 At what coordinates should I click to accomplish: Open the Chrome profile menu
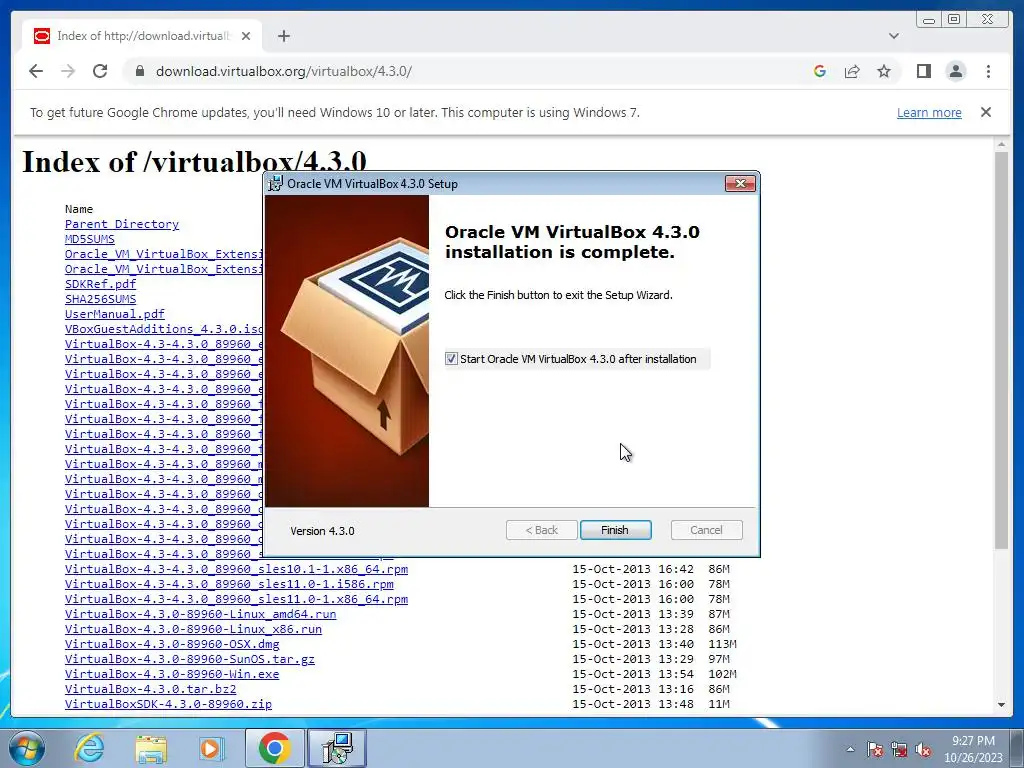[955, 71]
